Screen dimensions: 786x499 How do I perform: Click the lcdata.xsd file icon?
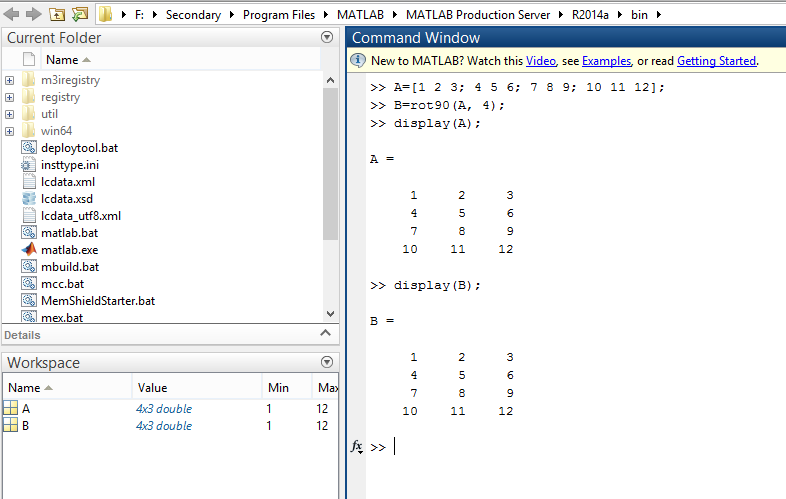point(29,199)
